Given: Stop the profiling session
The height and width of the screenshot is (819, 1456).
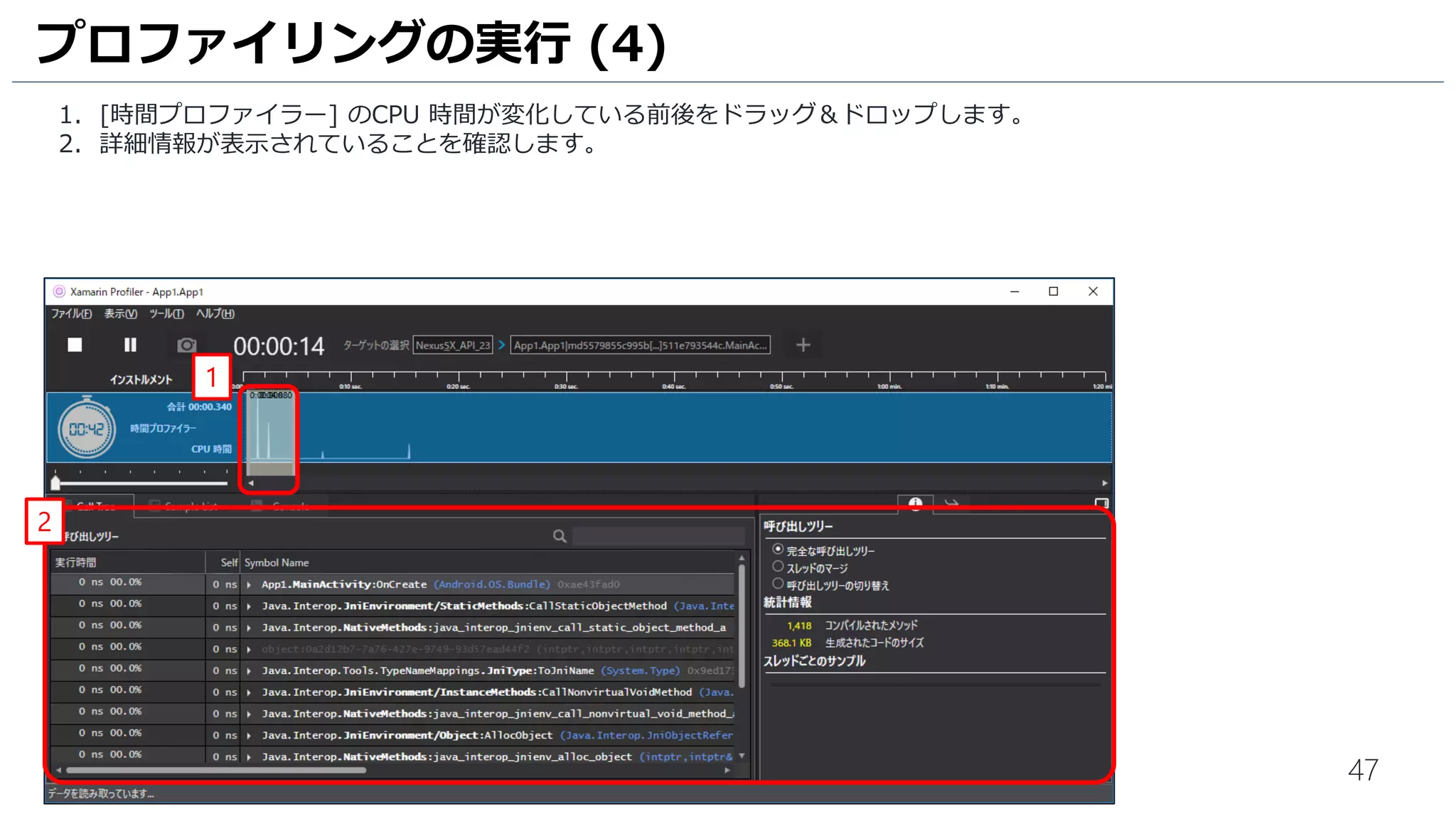Looking at the screenshot, I should pos(75,345).
